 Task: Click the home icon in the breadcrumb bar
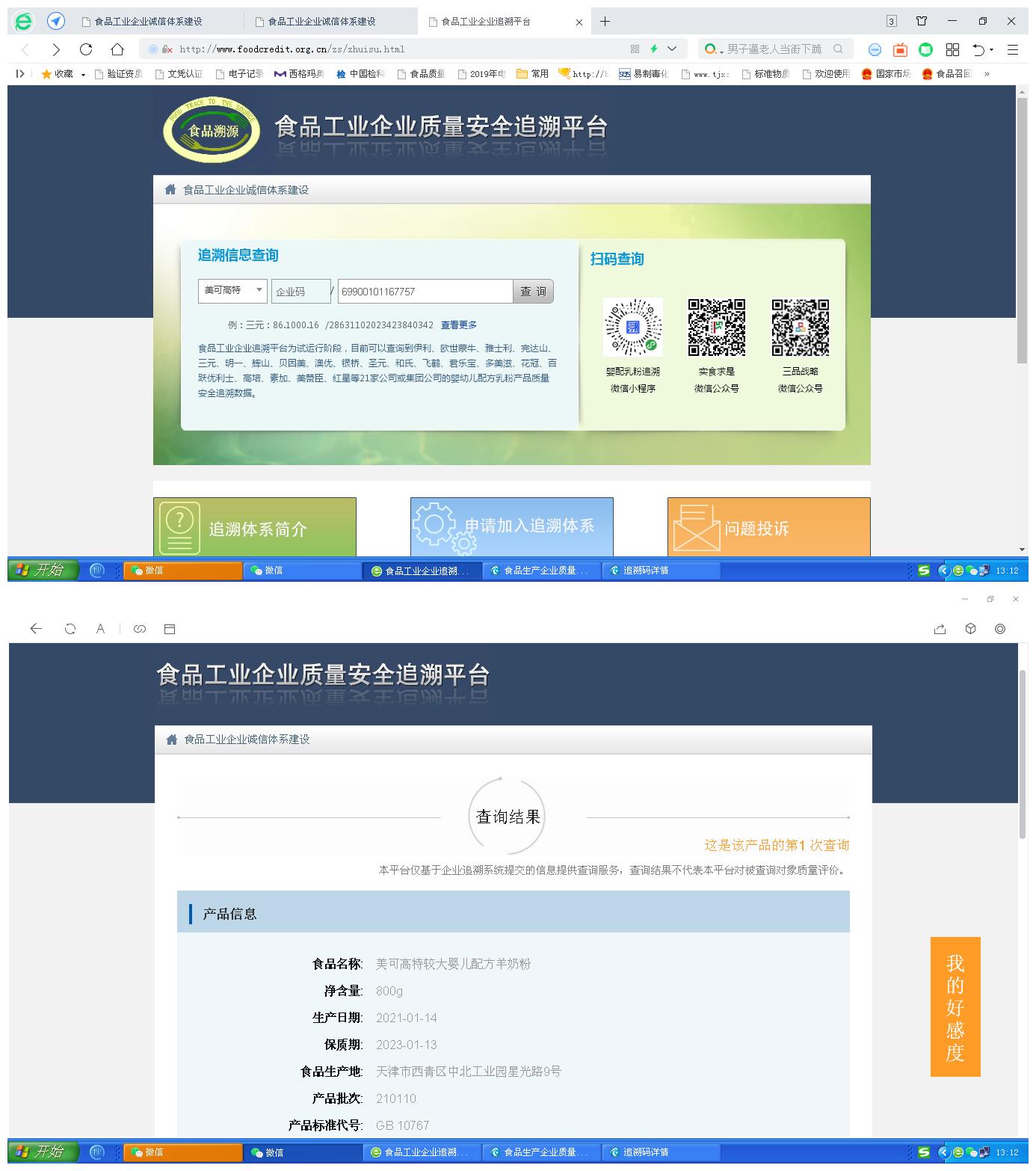click(x=168, y=190)
